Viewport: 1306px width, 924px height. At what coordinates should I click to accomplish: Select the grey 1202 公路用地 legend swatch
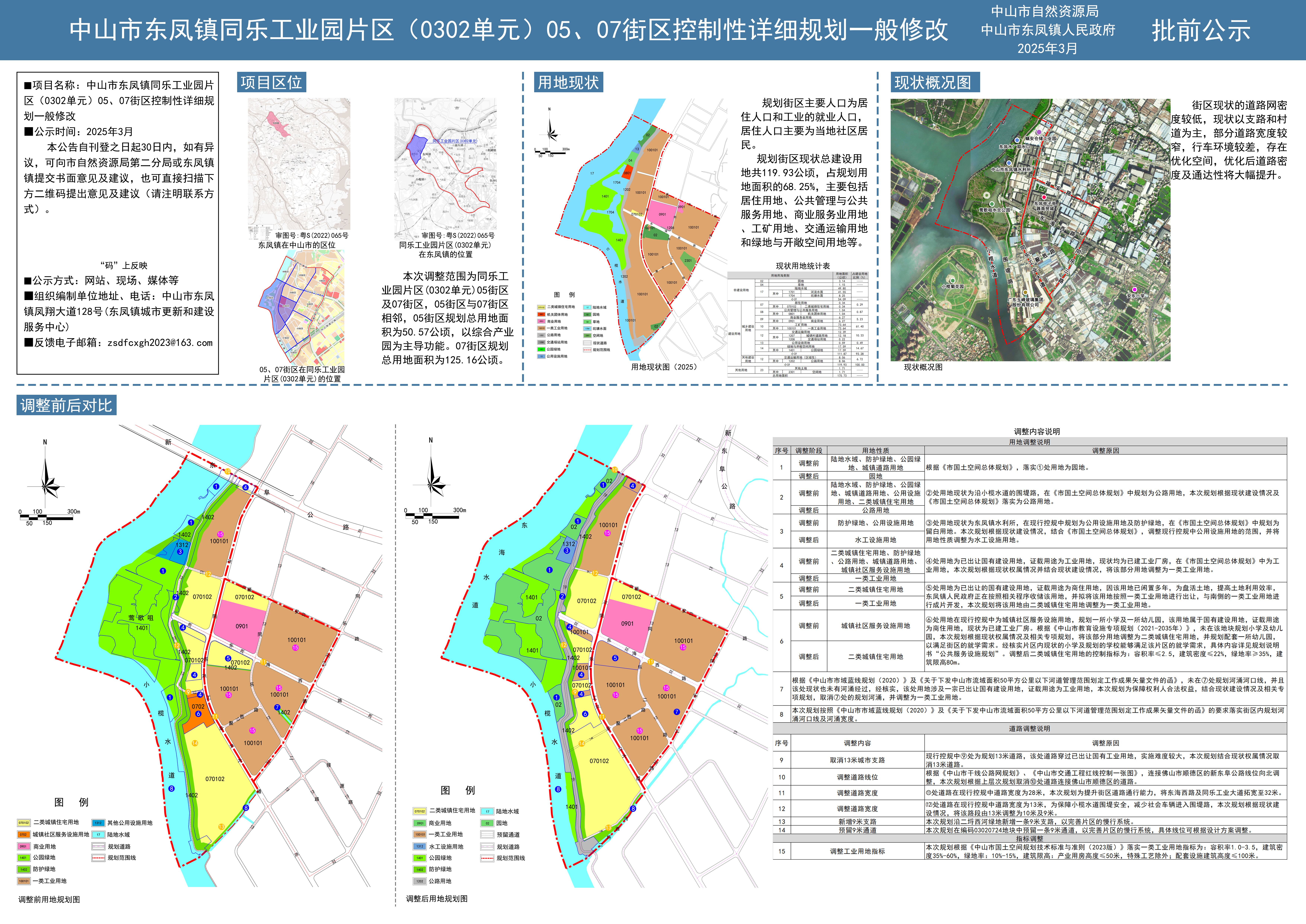coord(420,881)
